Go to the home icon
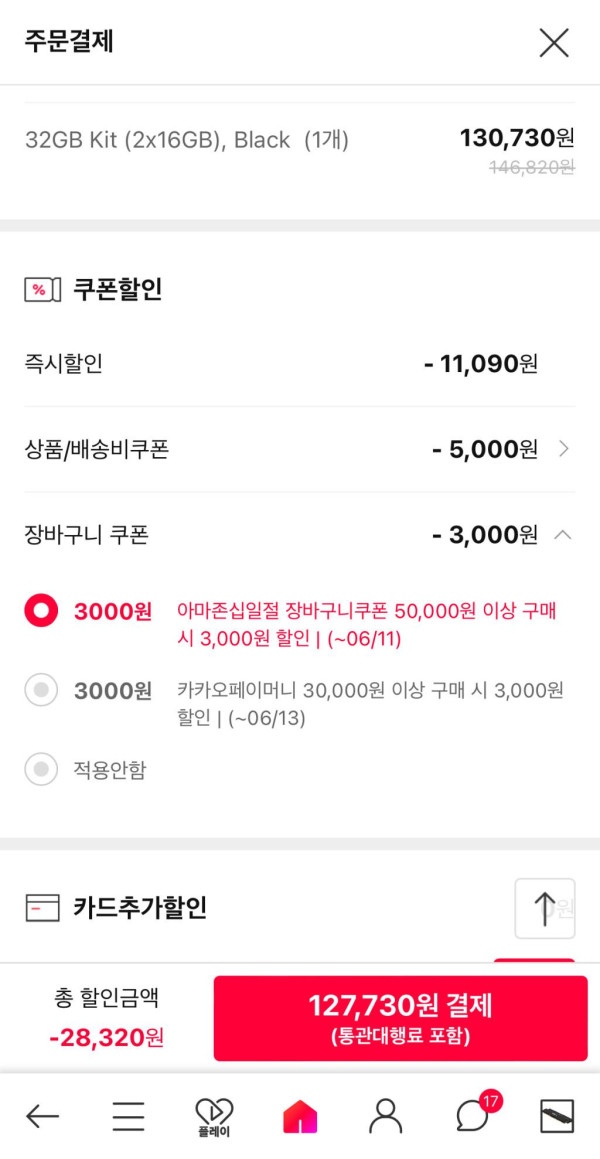The width and height of the screenshot is (600, 1159). (300, 1116)
